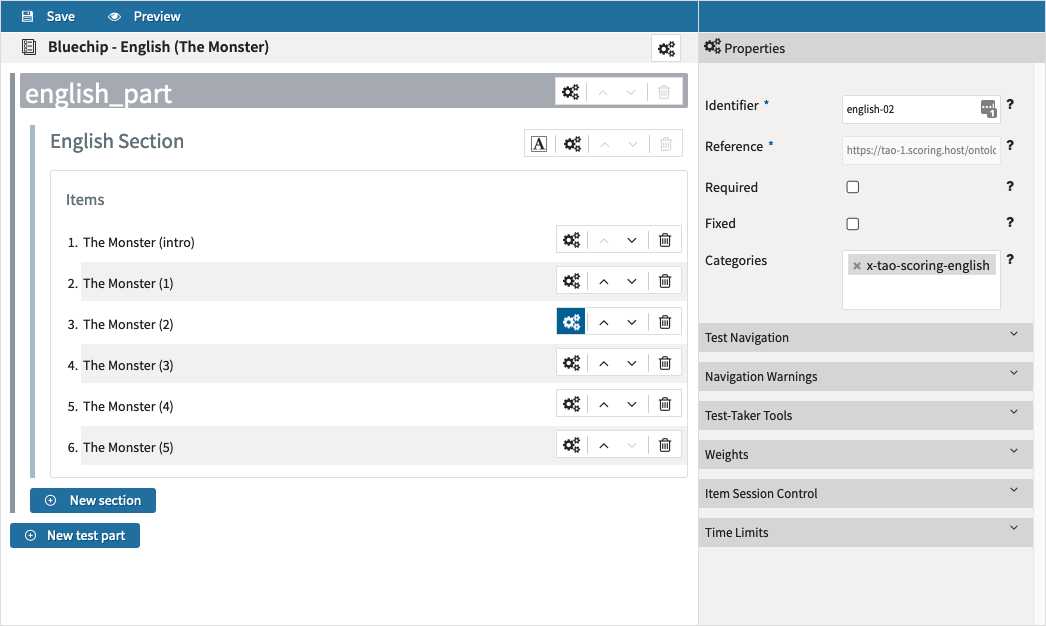This screenshot has height=626, width=1046.
Task: Open properties gear for The Monster (2)
Action: (x=571, y=322)
